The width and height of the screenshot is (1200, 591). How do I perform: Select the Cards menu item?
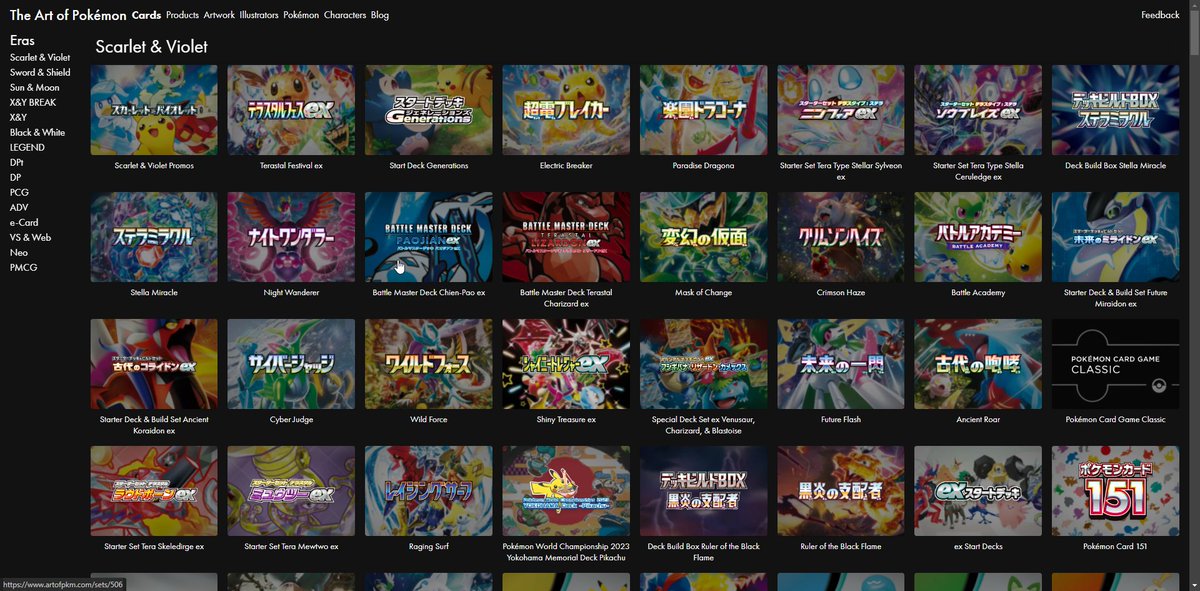pos(146,15)
